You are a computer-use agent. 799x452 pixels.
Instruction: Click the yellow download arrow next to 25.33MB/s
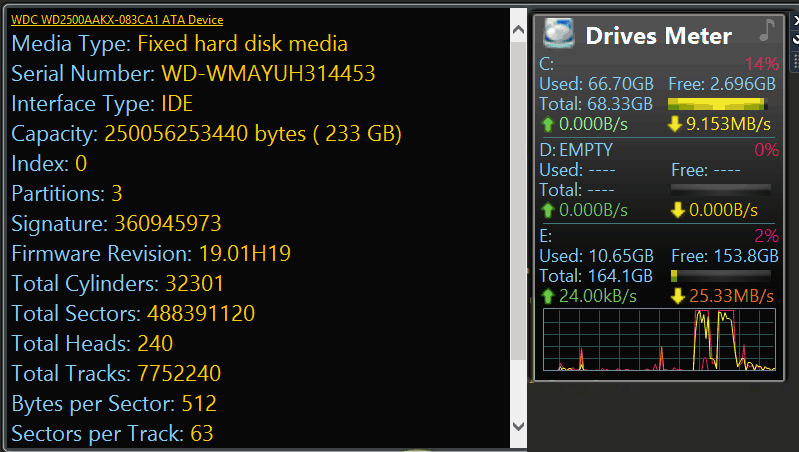(x=677, y=296)
